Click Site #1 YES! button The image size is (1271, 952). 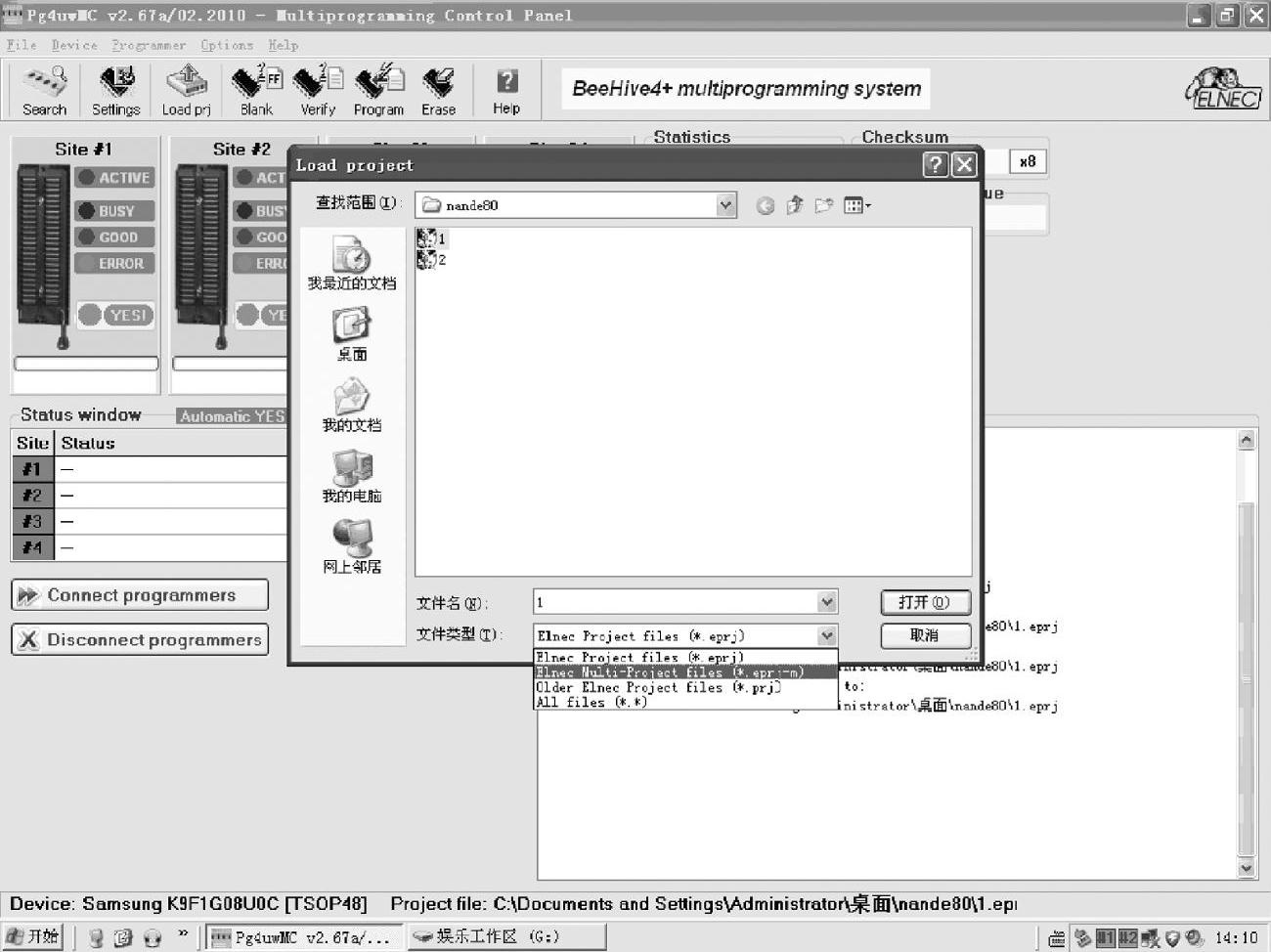[116, 315]
